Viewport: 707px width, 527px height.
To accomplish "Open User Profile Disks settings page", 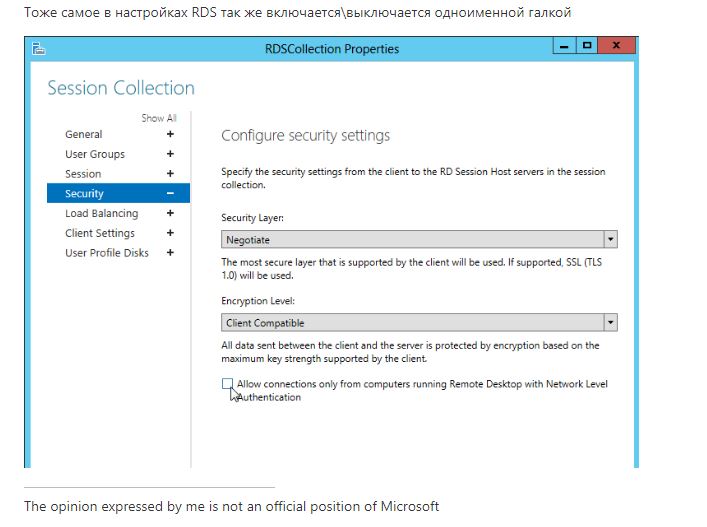I will click(106, 253).
